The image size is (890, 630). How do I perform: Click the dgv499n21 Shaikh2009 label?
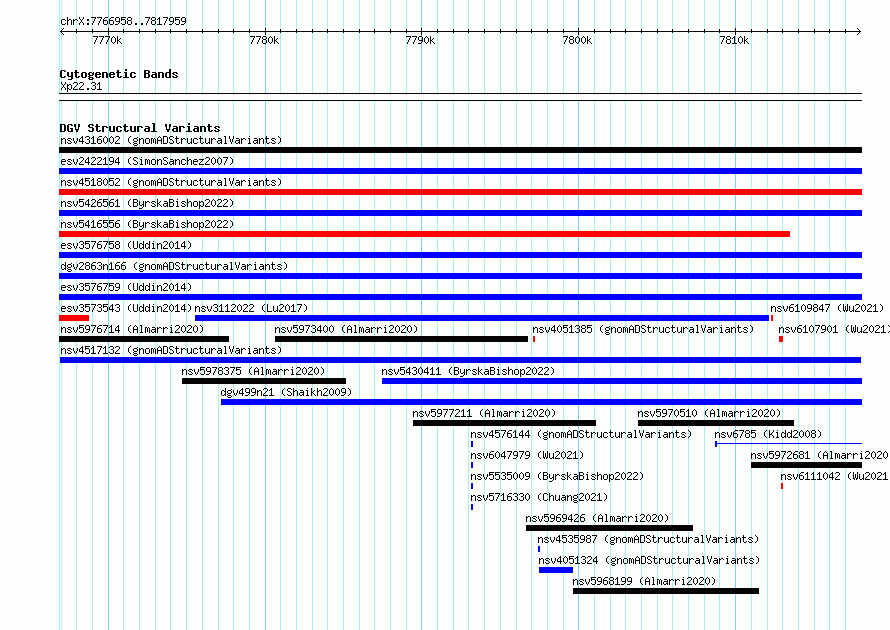(x=286, y=392)
